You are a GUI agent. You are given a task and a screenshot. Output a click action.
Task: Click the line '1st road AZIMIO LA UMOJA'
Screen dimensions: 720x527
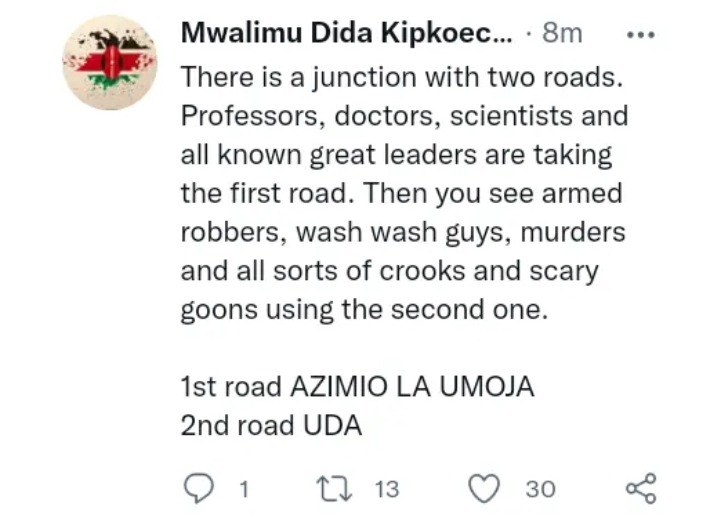pos(357,386)
